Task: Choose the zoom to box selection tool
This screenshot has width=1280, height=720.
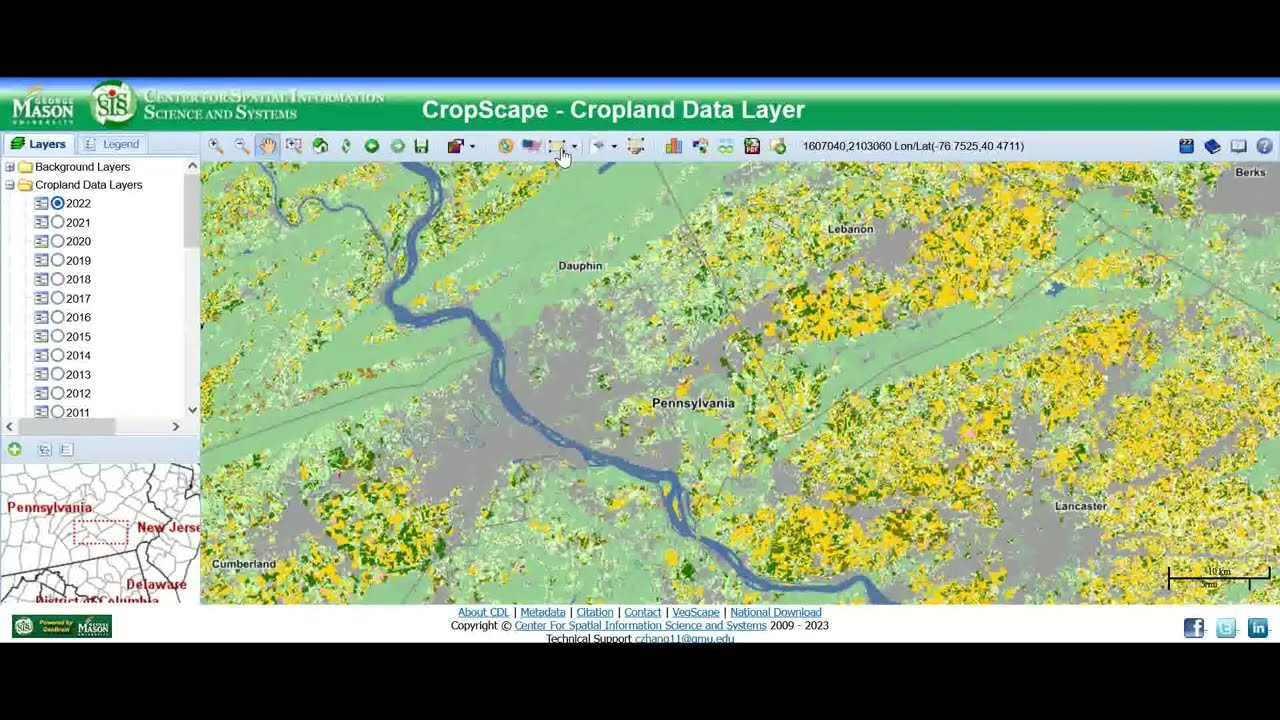Action: click(294, 146)
